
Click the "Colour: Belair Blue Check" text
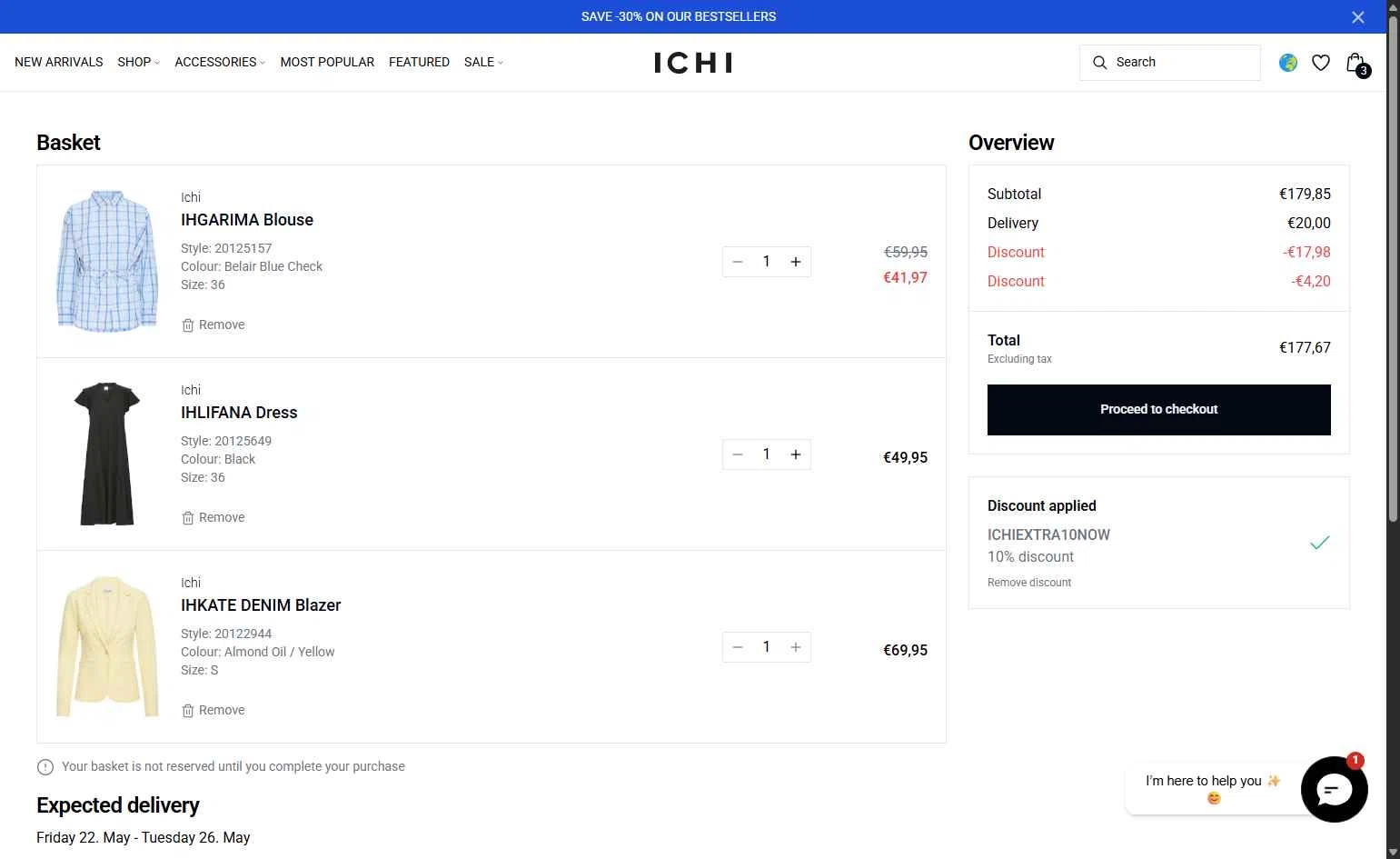pos(252,266)
